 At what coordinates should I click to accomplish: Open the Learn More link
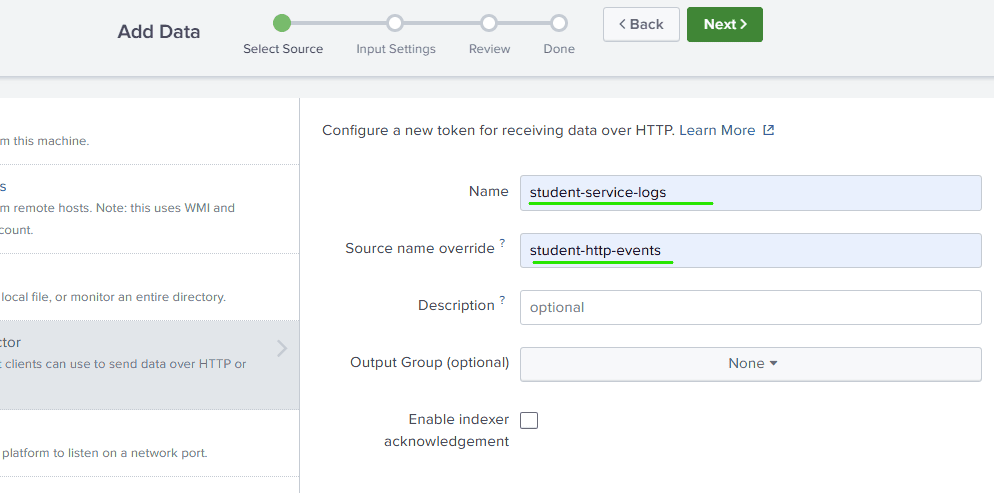[x=717, y=130]
